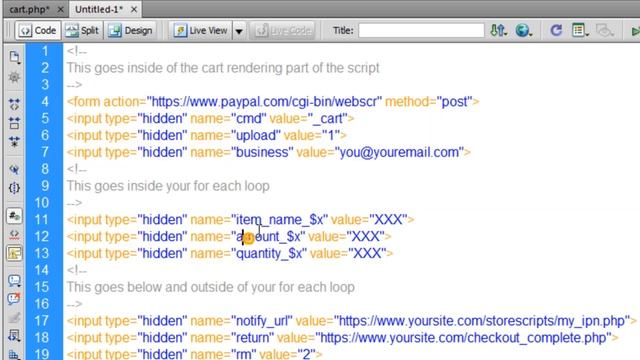Switch to the Untitled-1 tab
Viewport: 640px width, 360px height.
coord(99,9)
